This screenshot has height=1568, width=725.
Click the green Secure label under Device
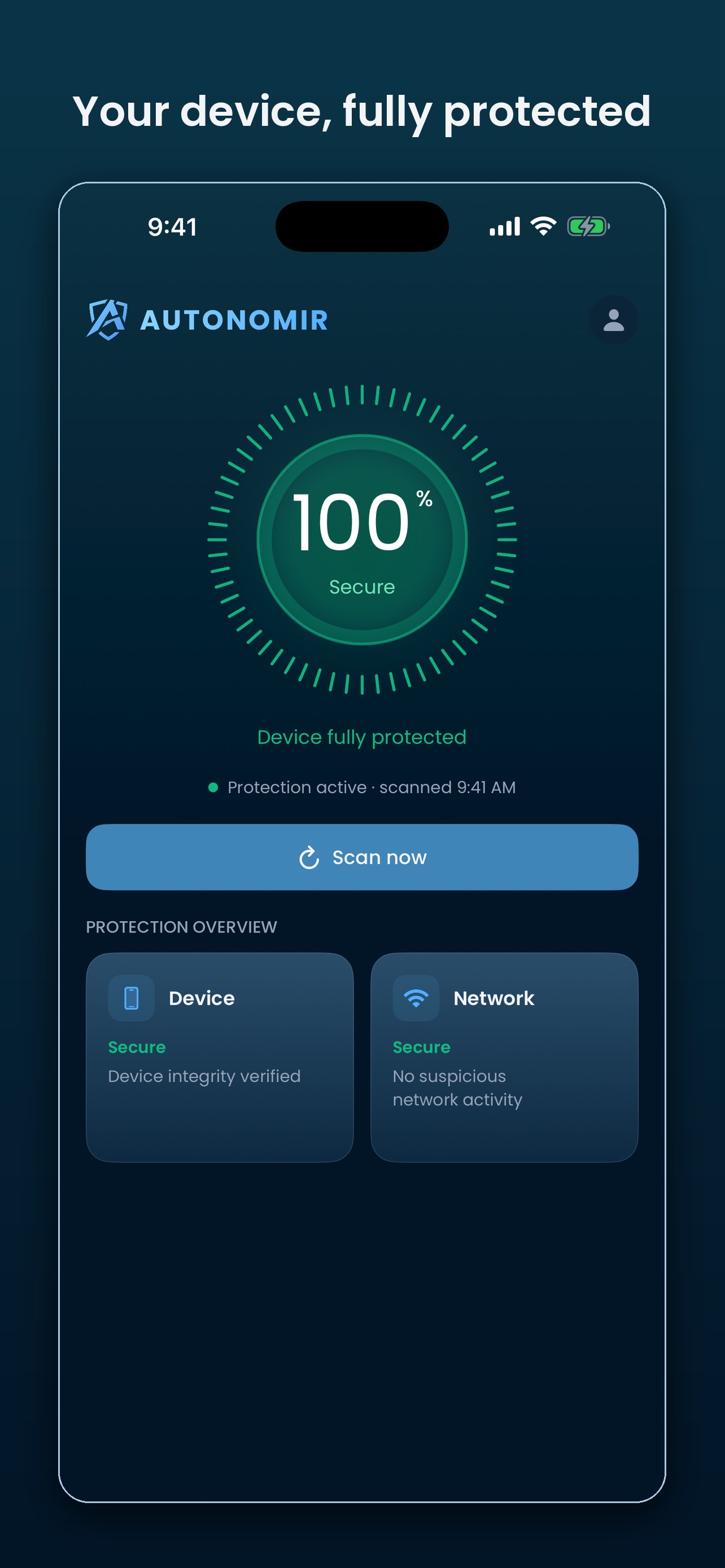(137, 1047)
